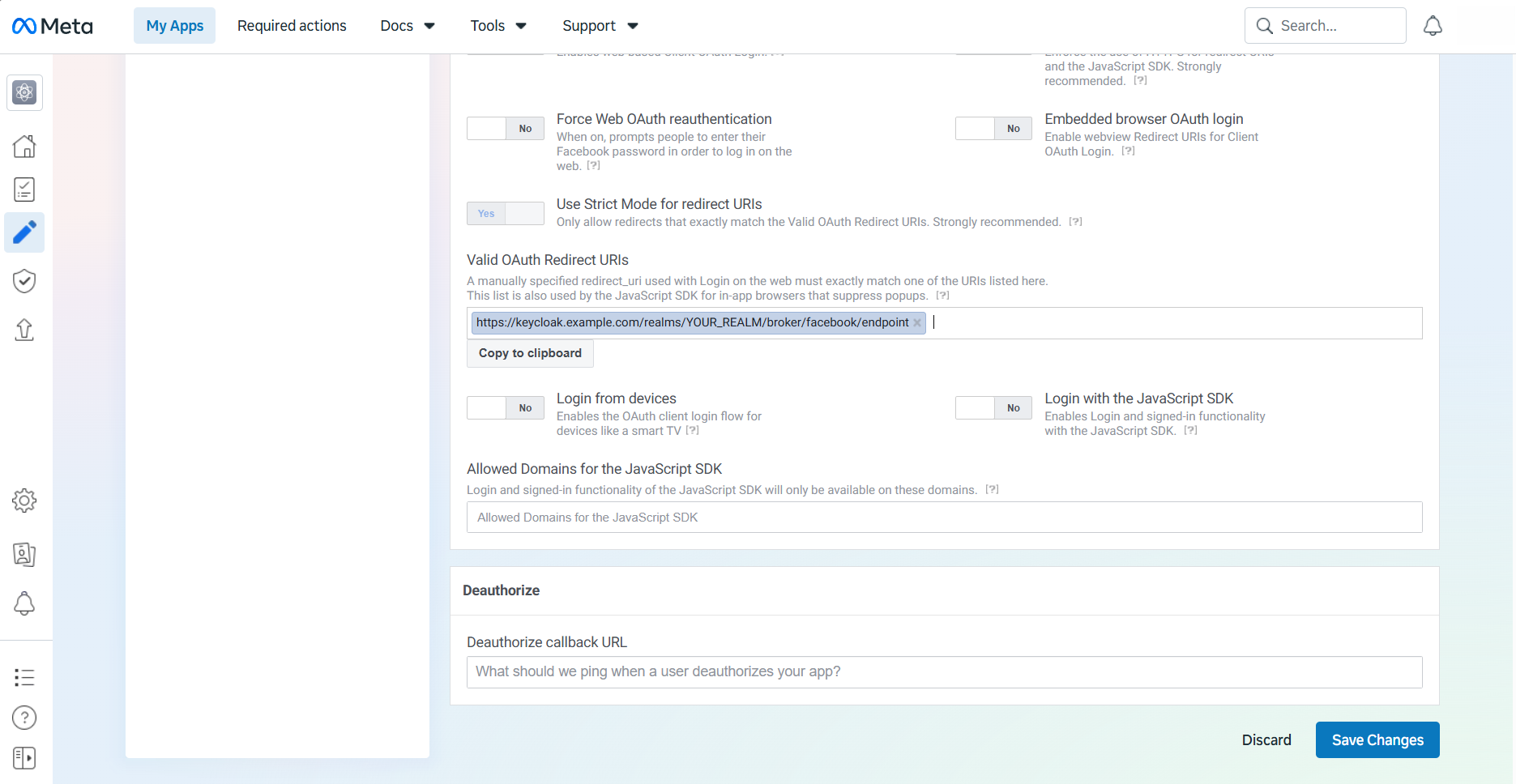Focus the top Search box
The image size is (1516, 784).
1325,26
